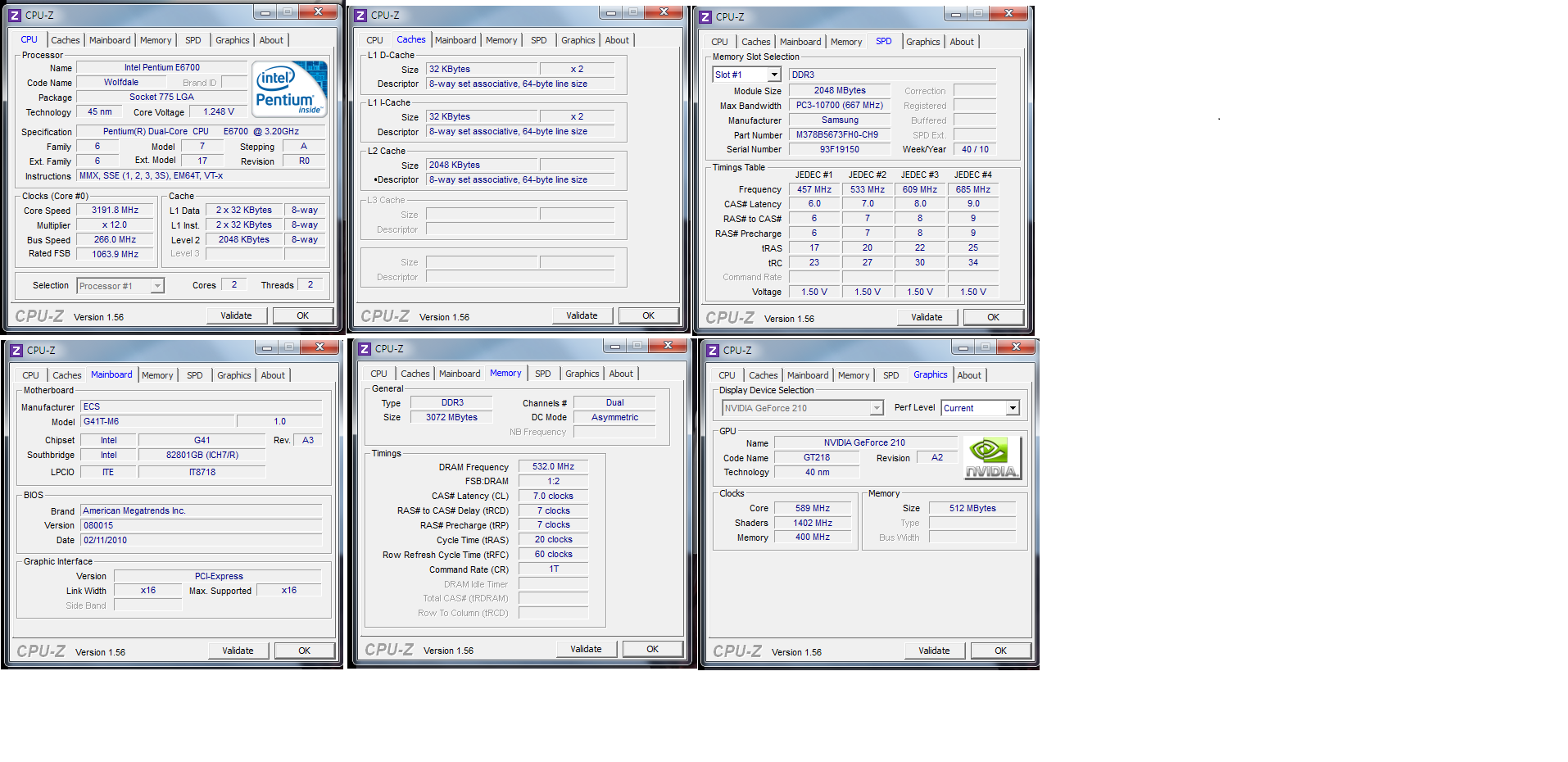
Task: Click the CPU-Z title icon of the Graphics window
Action: [x=713, y=350]
